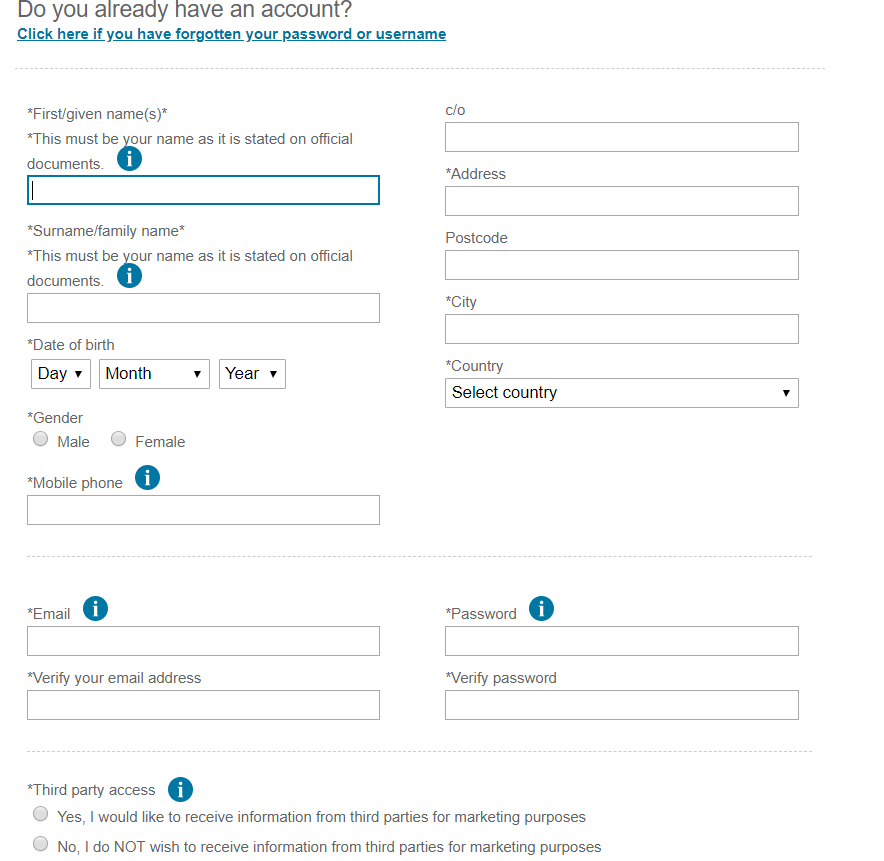Click info icon beside First/given name(s)
This screenshot has width=884, height=861.
(x=129, y=158)
